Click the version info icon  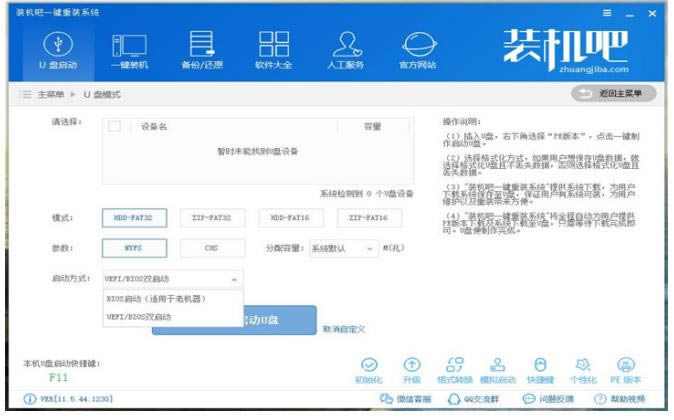tap(30, 399)
